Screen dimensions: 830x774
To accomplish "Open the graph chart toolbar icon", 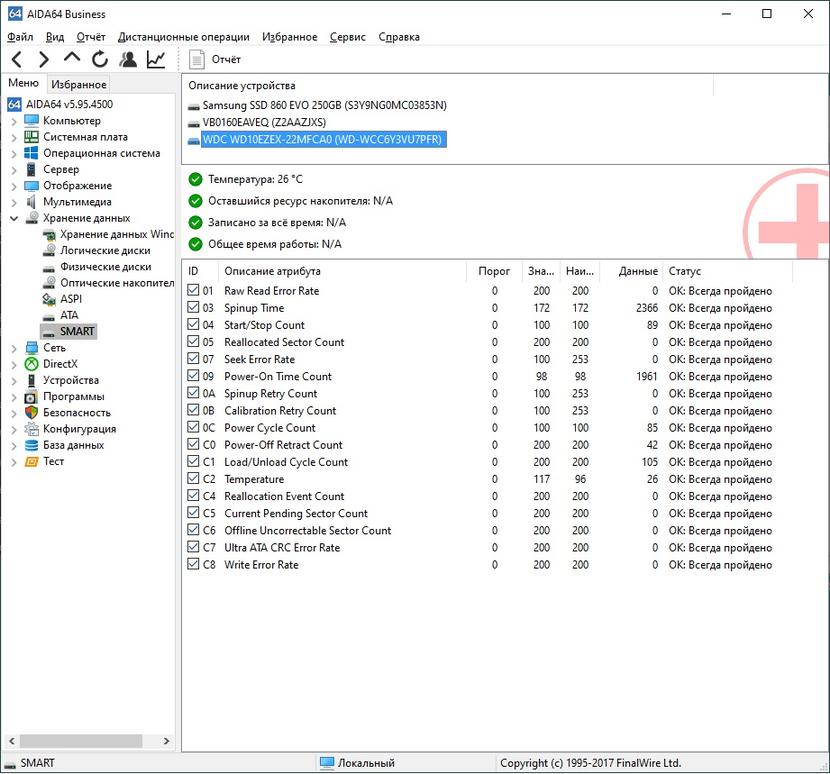I will click(156, 59).
